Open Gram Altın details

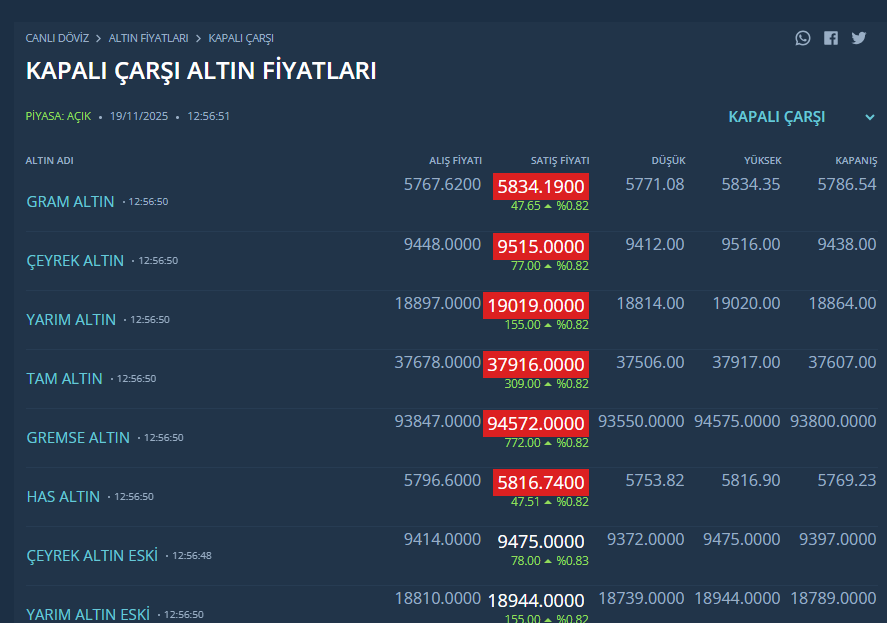[70, 201]
